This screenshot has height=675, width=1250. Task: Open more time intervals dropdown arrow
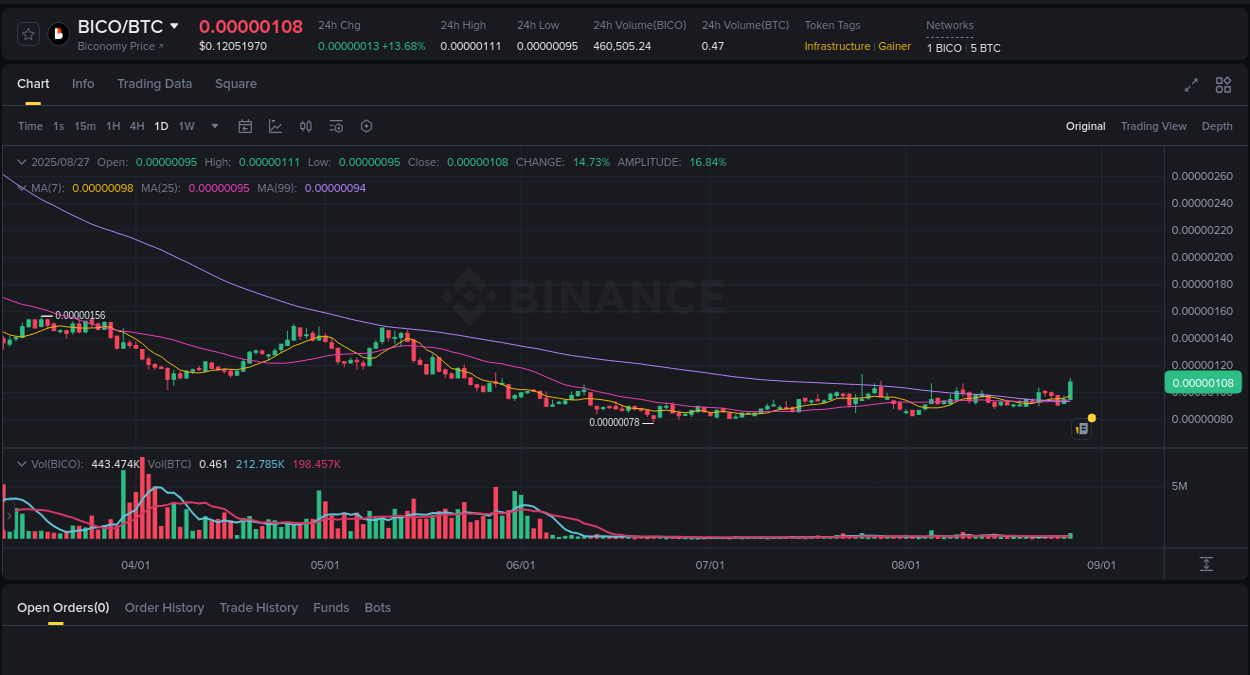(214, 126)
